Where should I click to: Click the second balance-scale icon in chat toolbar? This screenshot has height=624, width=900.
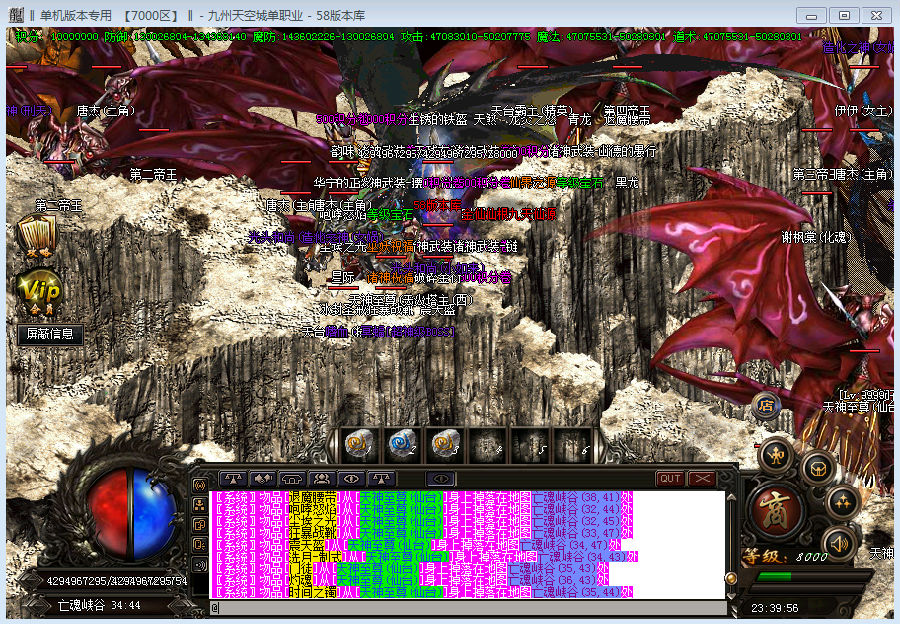pos(381,478)
